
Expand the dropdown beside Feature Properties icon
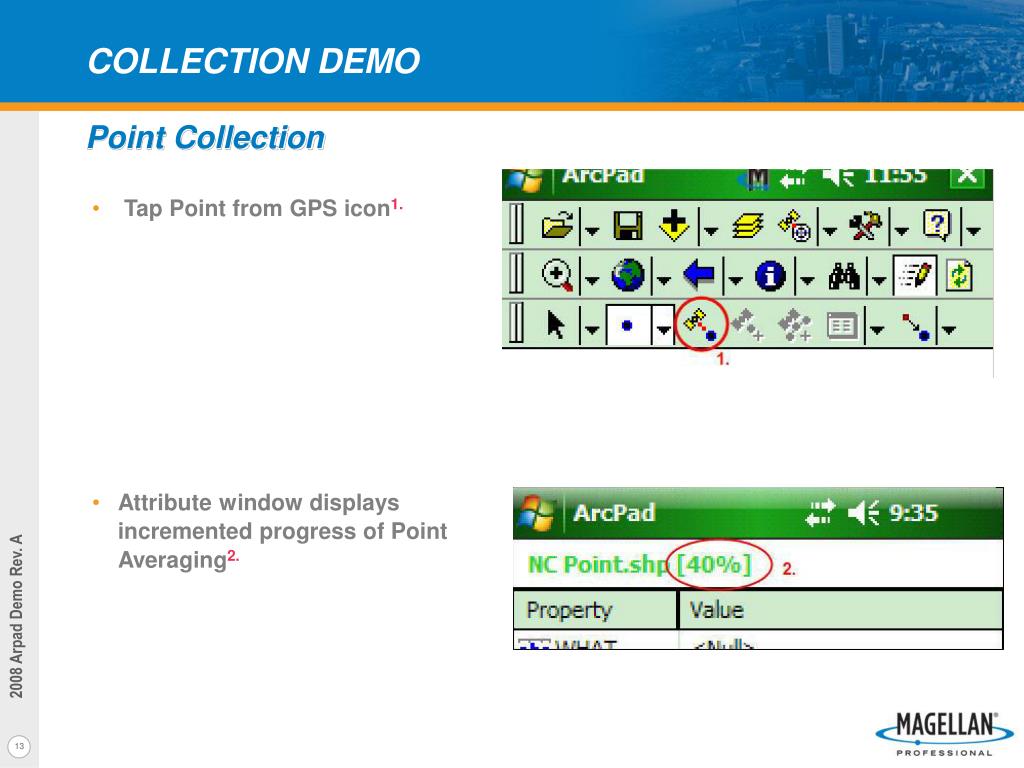pos(876,329)
